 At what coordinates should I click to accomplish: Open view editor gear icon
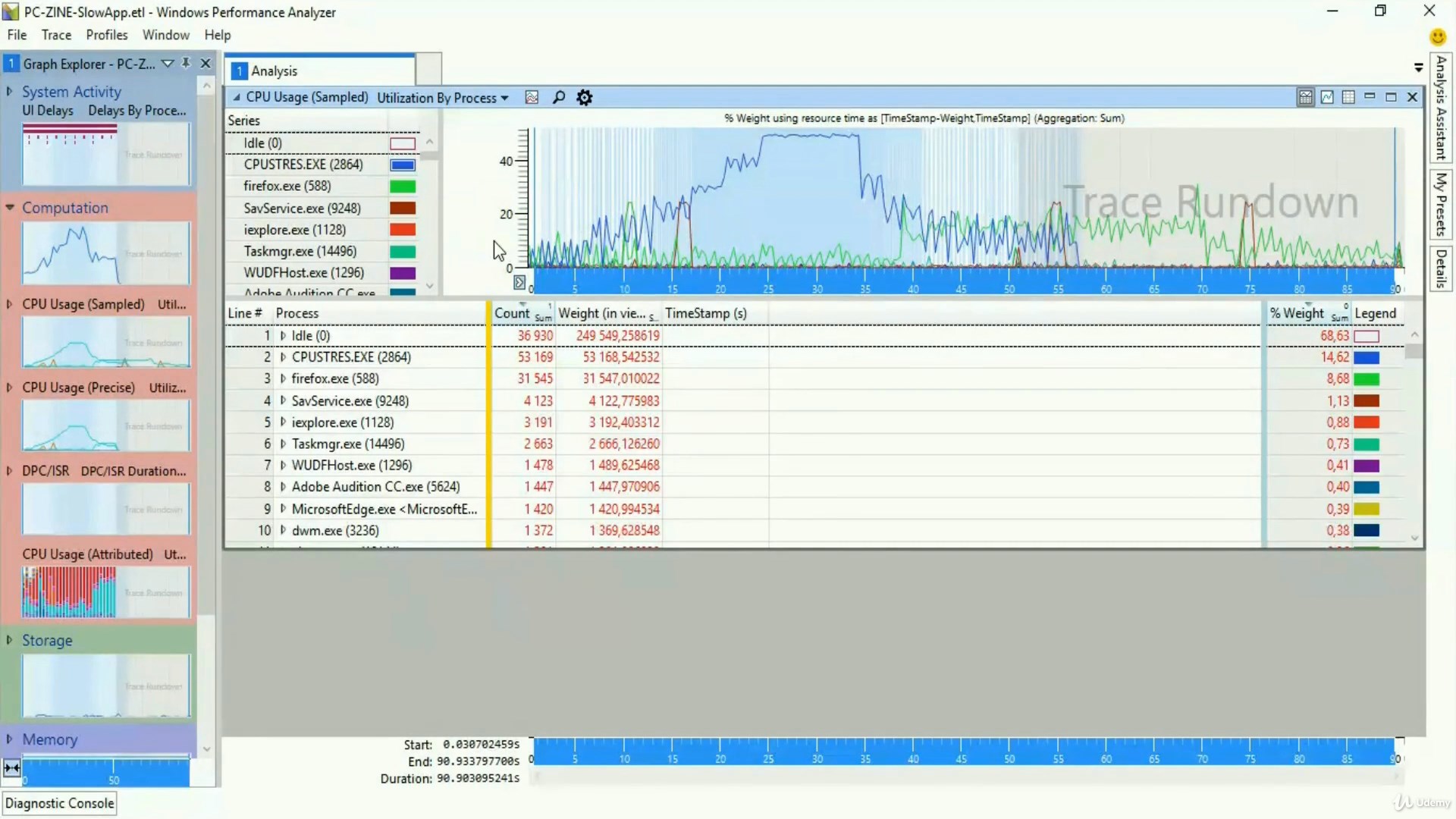click(x=585, y=97)
